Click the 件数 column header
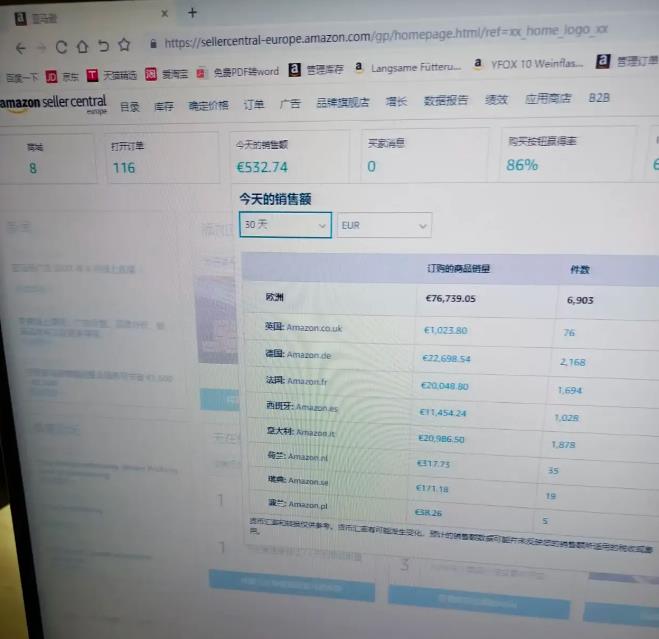Viewport: 659px width, 639px height. 580,269
